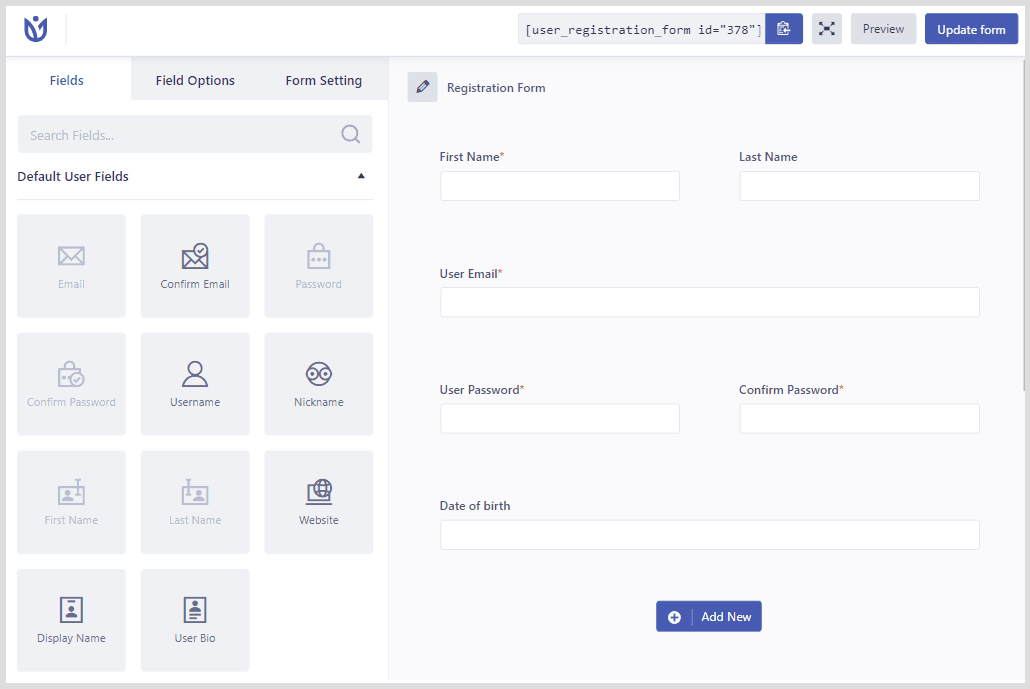Click the User Email input box

709,302
